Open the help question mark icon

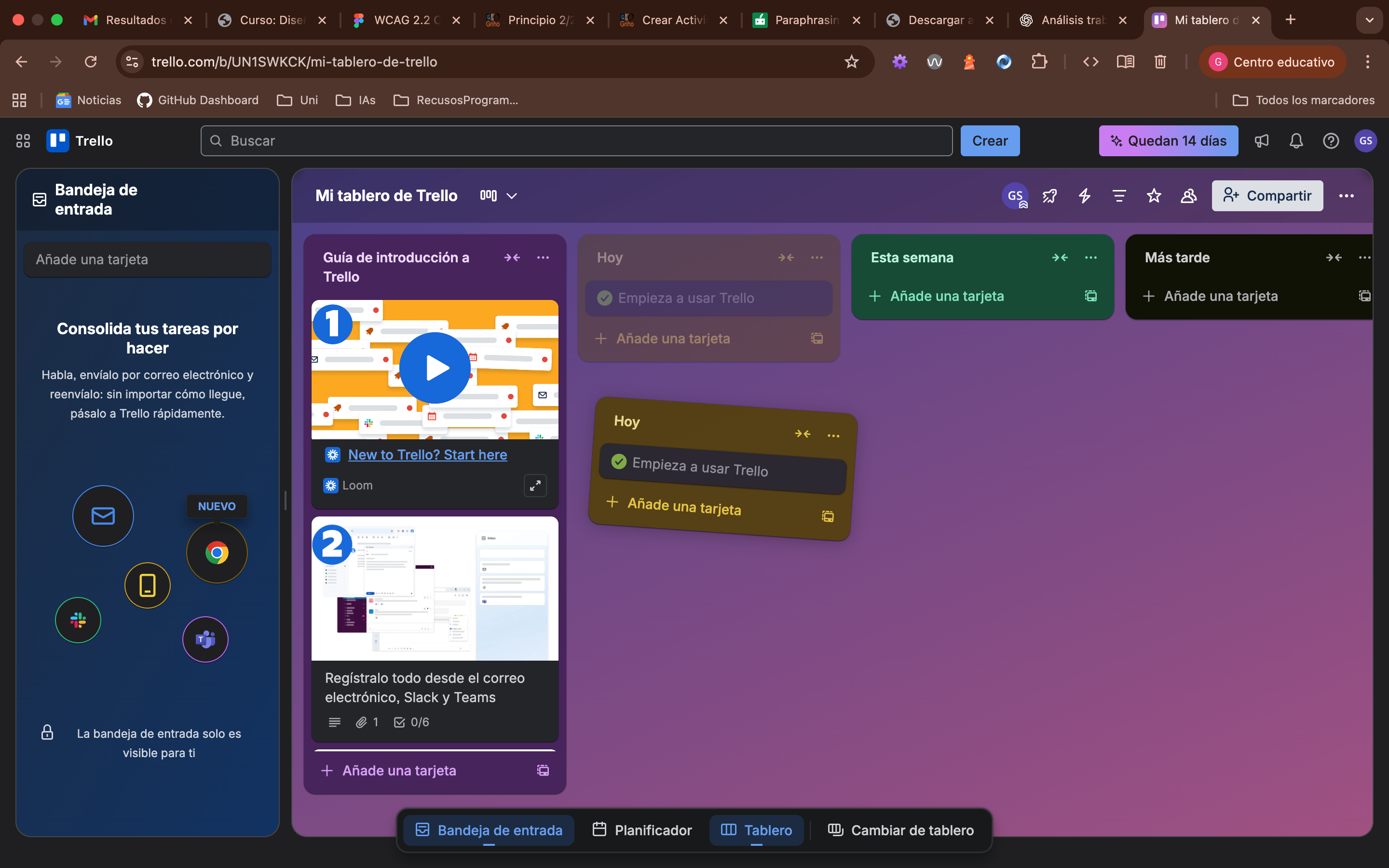point(1331,141)
